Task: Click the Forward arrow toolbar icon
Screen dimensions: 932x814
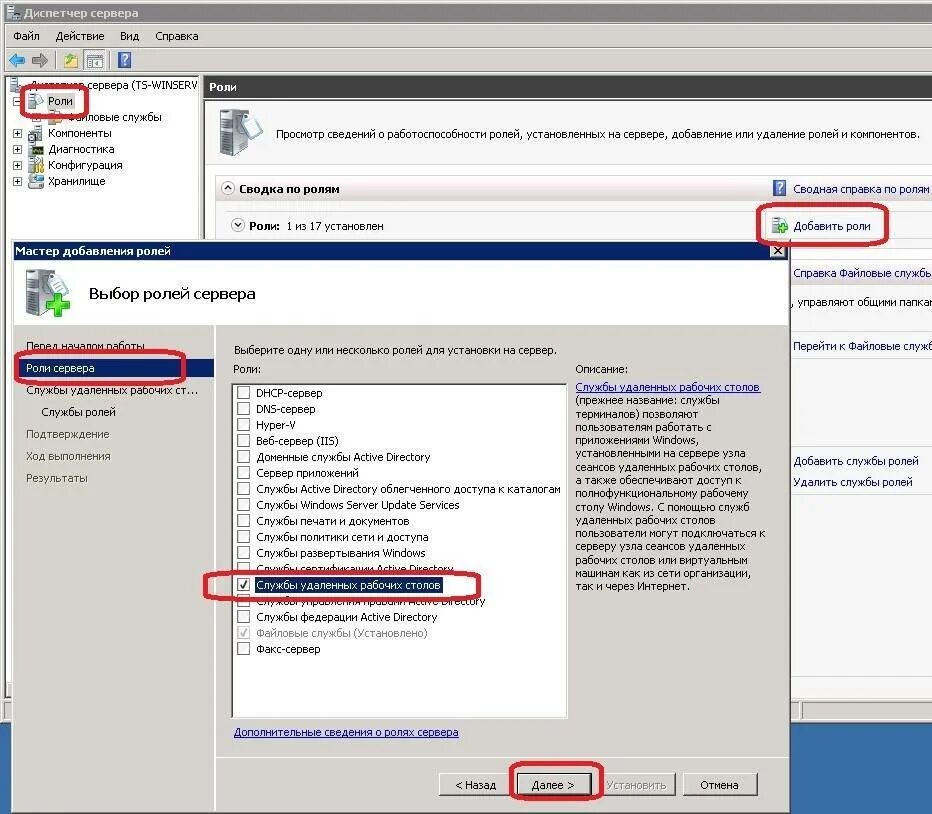Action: (x=40, y=60)
